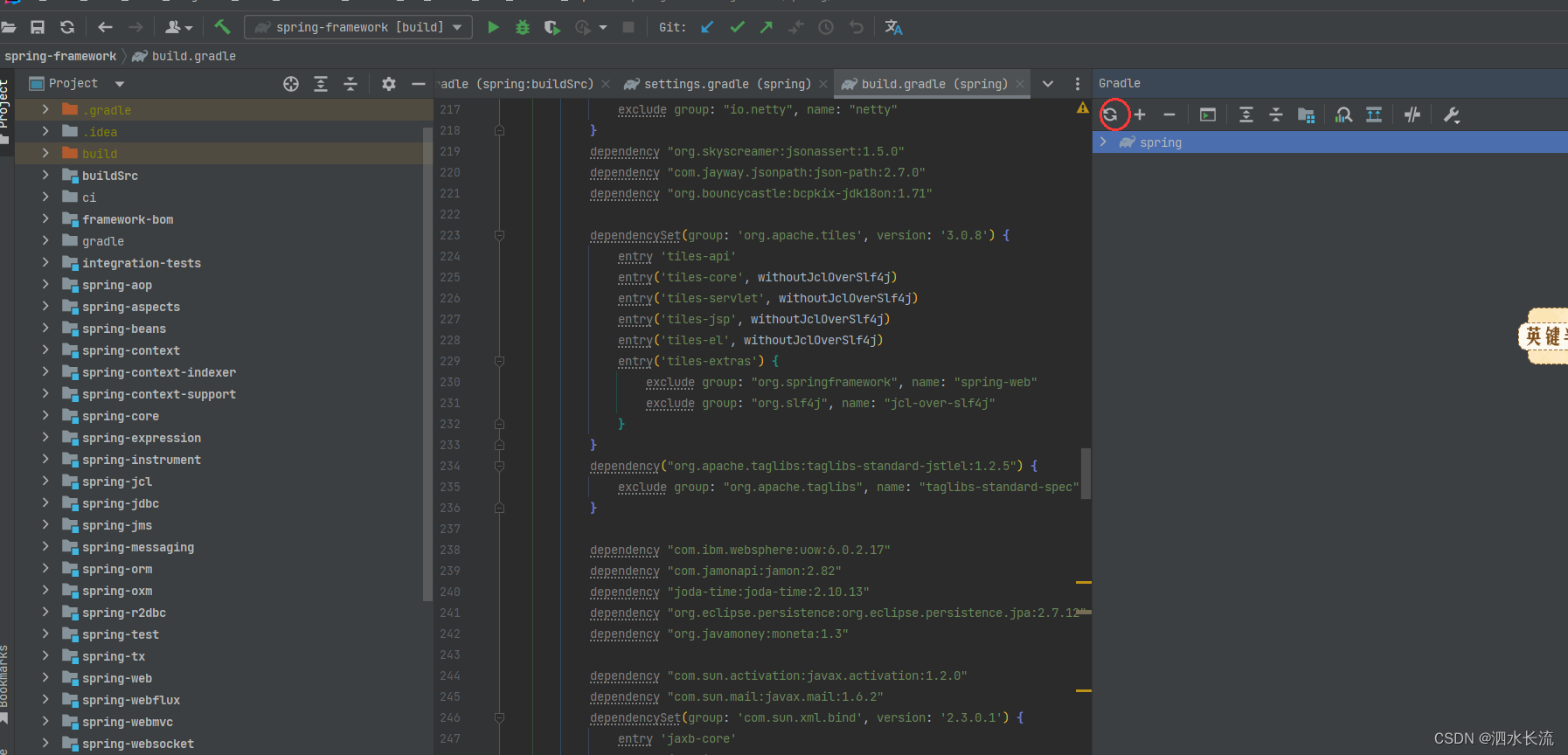
Task: Open editor tab options menu
Action: pyautogui.click(x=1077, y=84)
